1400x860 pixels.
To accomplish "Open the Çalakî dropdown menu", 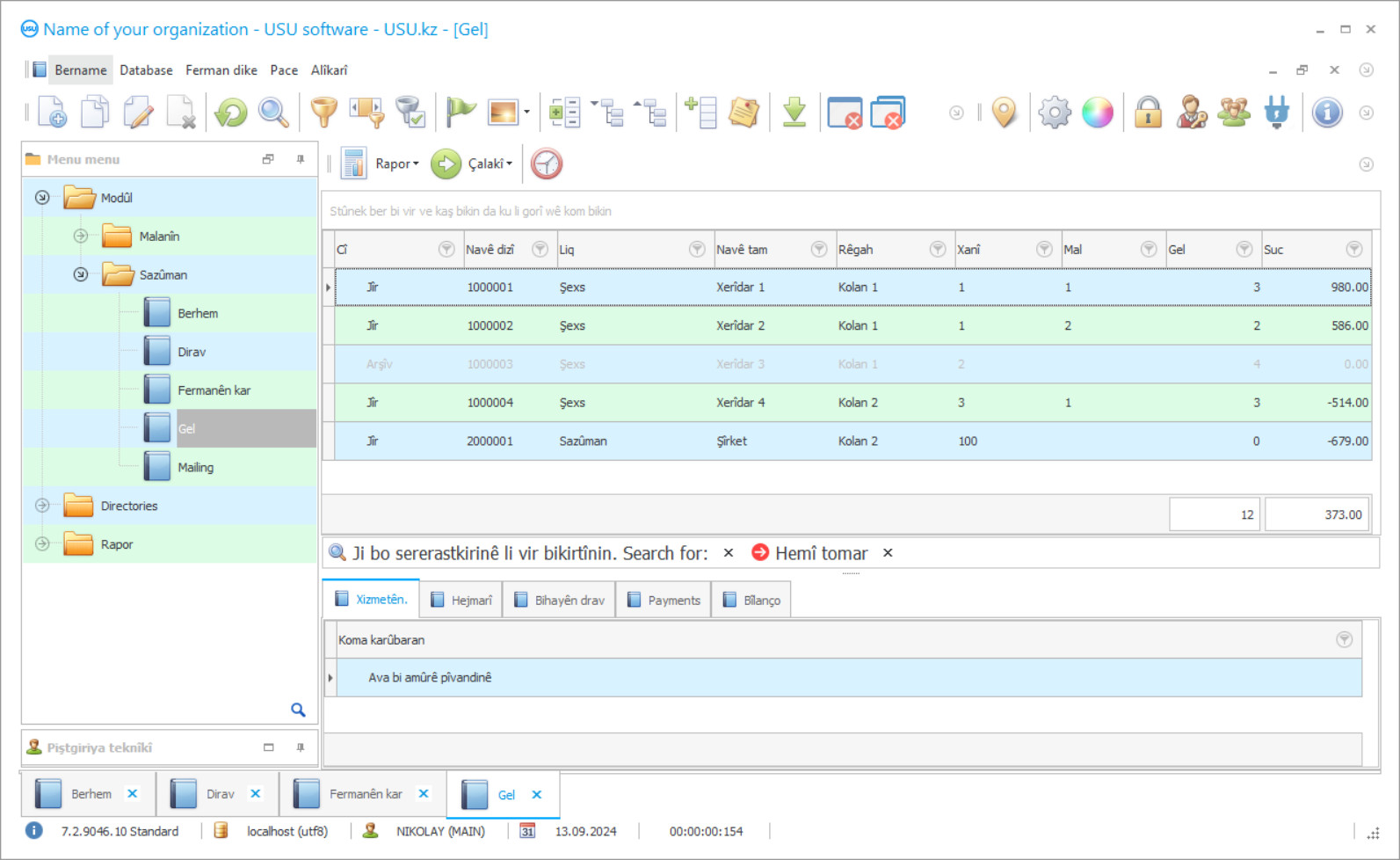I will 489,164.
